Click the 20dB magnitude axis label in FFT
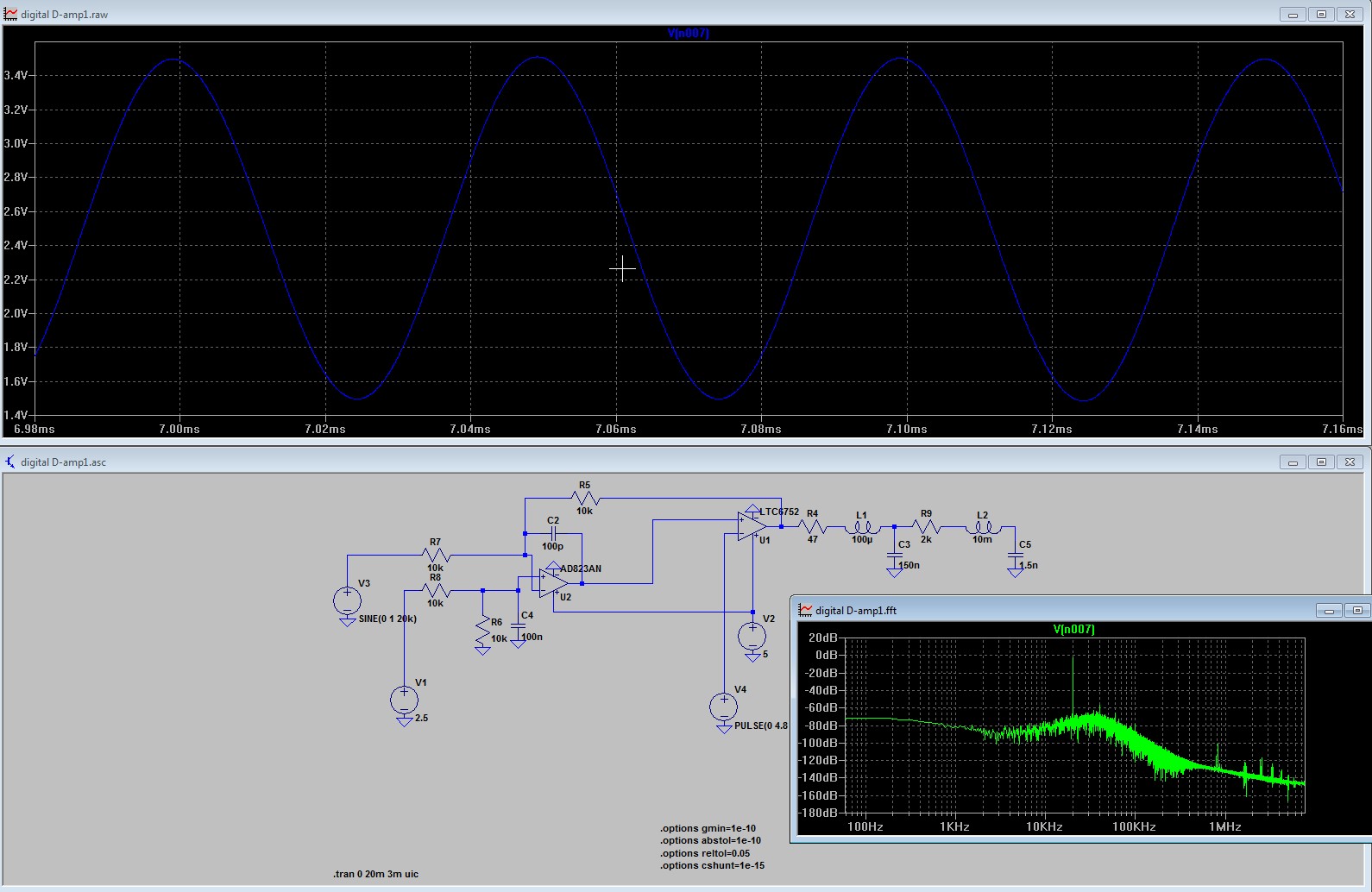This screenshot has width=1372, height=892. (x=822, y=638)
